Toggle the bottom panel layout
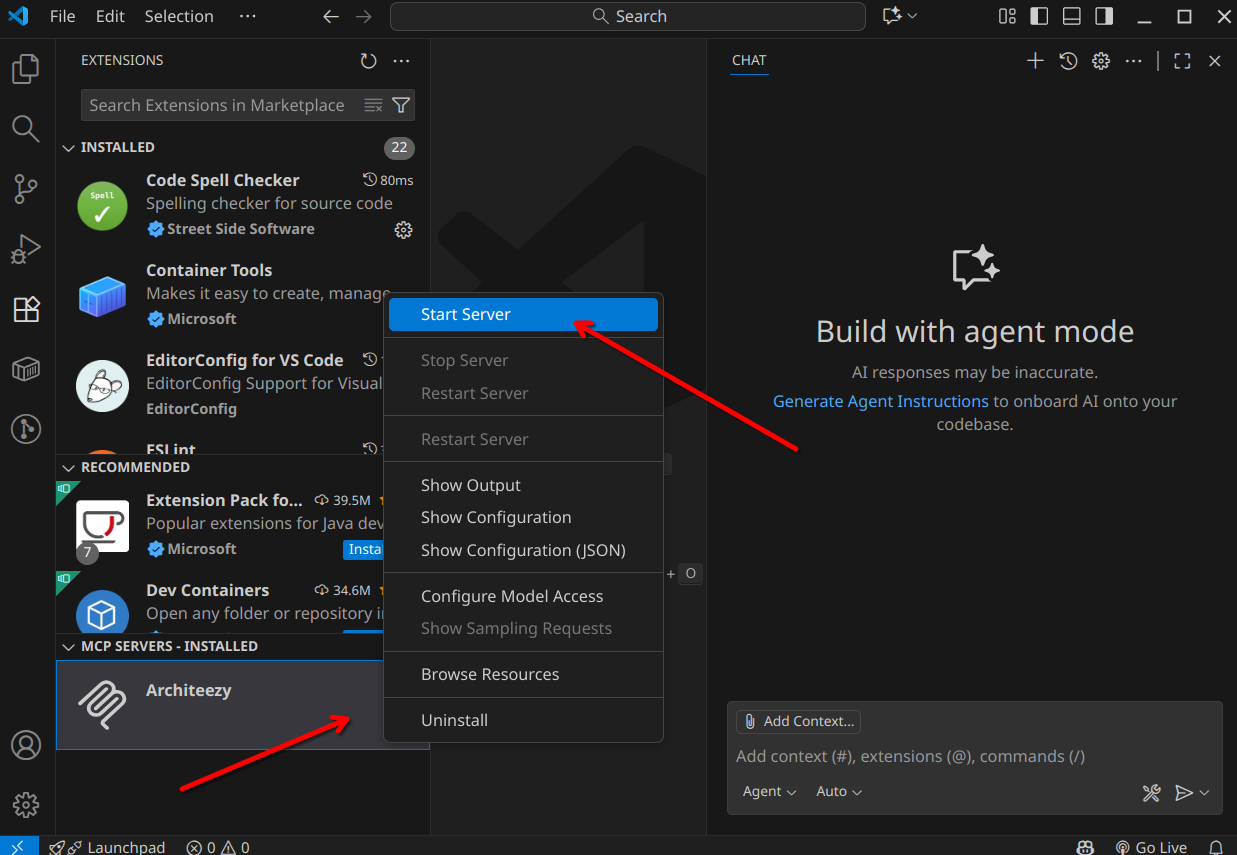The height and width of the screenshot is (855, 1237). point(1071,16)
